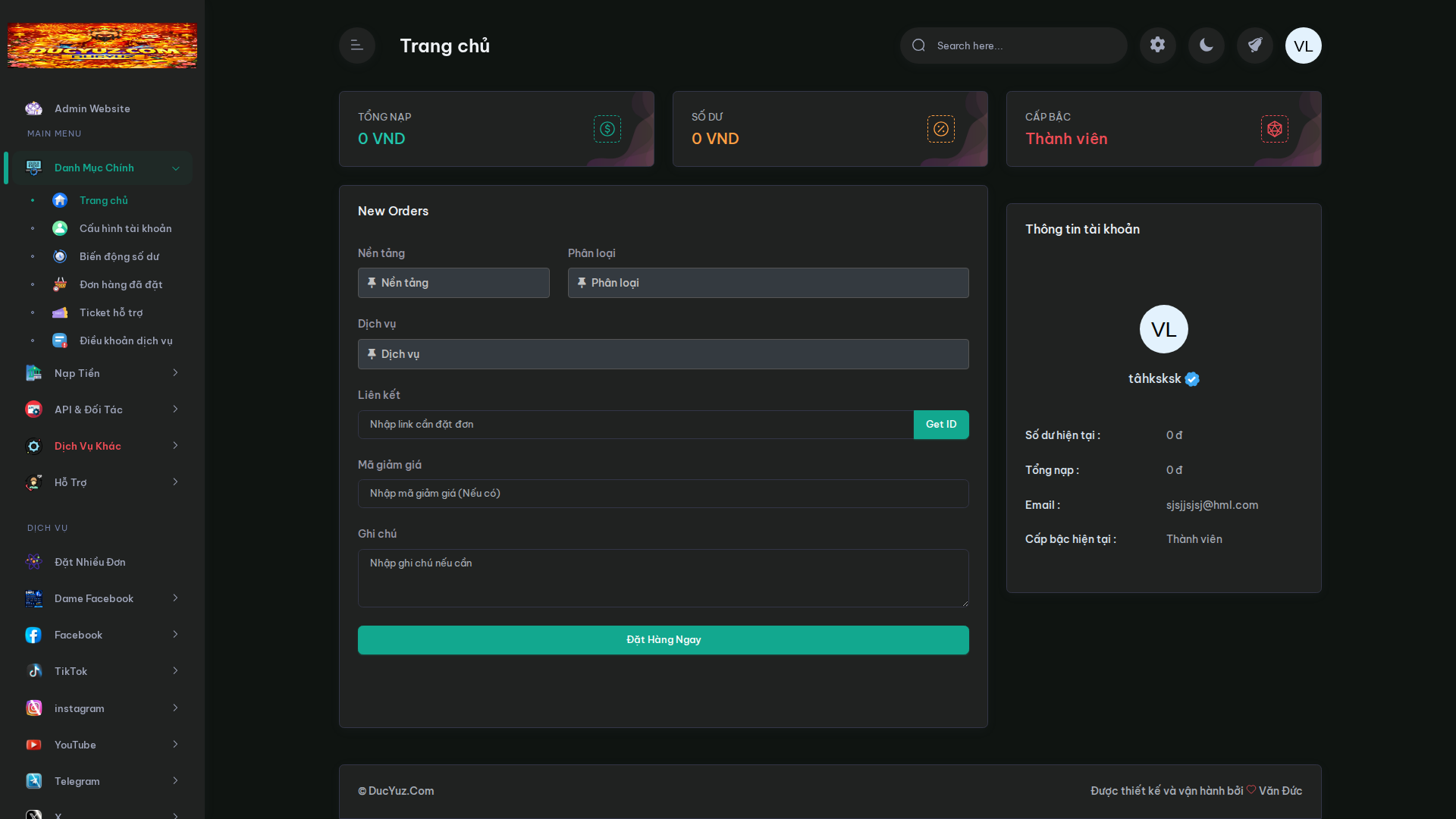Open Đặt Nhiều Đơn in sidebar

[102, 562]
